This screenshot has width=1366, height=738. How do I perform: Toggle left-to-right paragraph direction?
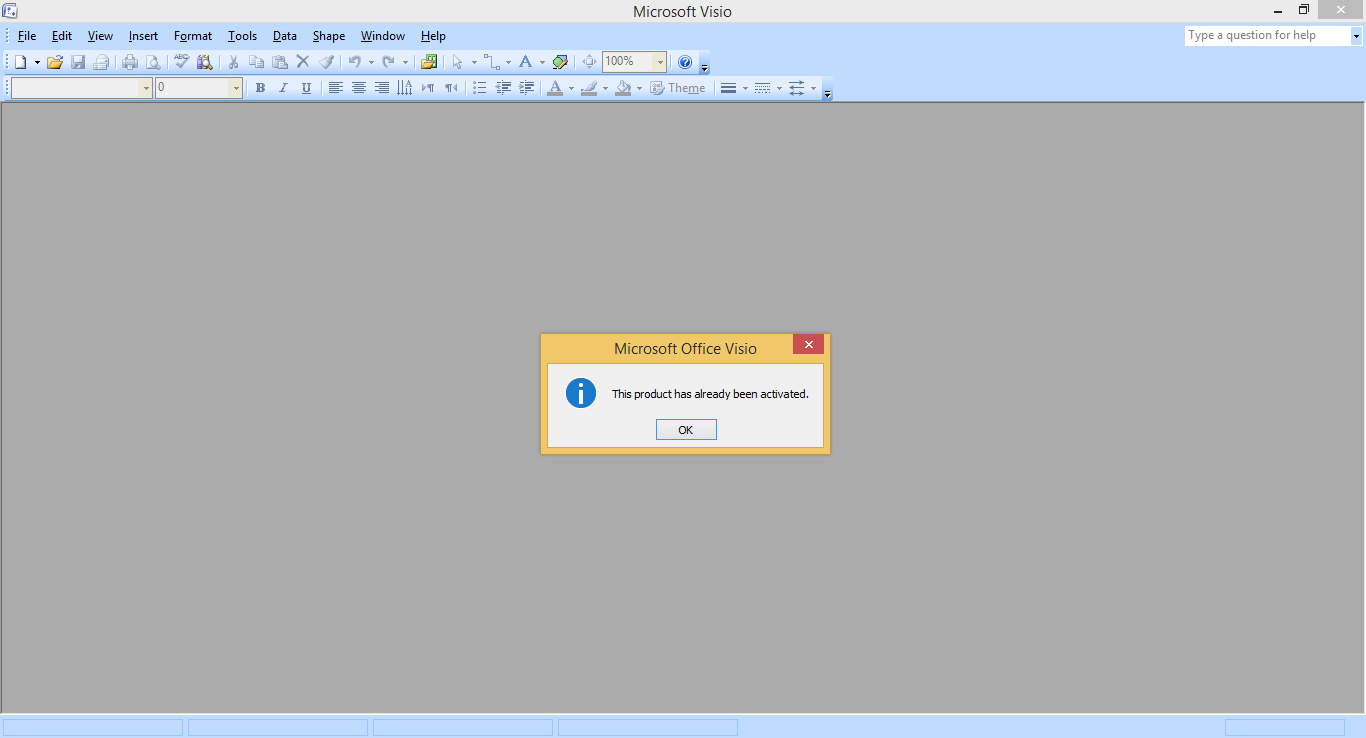428,88
